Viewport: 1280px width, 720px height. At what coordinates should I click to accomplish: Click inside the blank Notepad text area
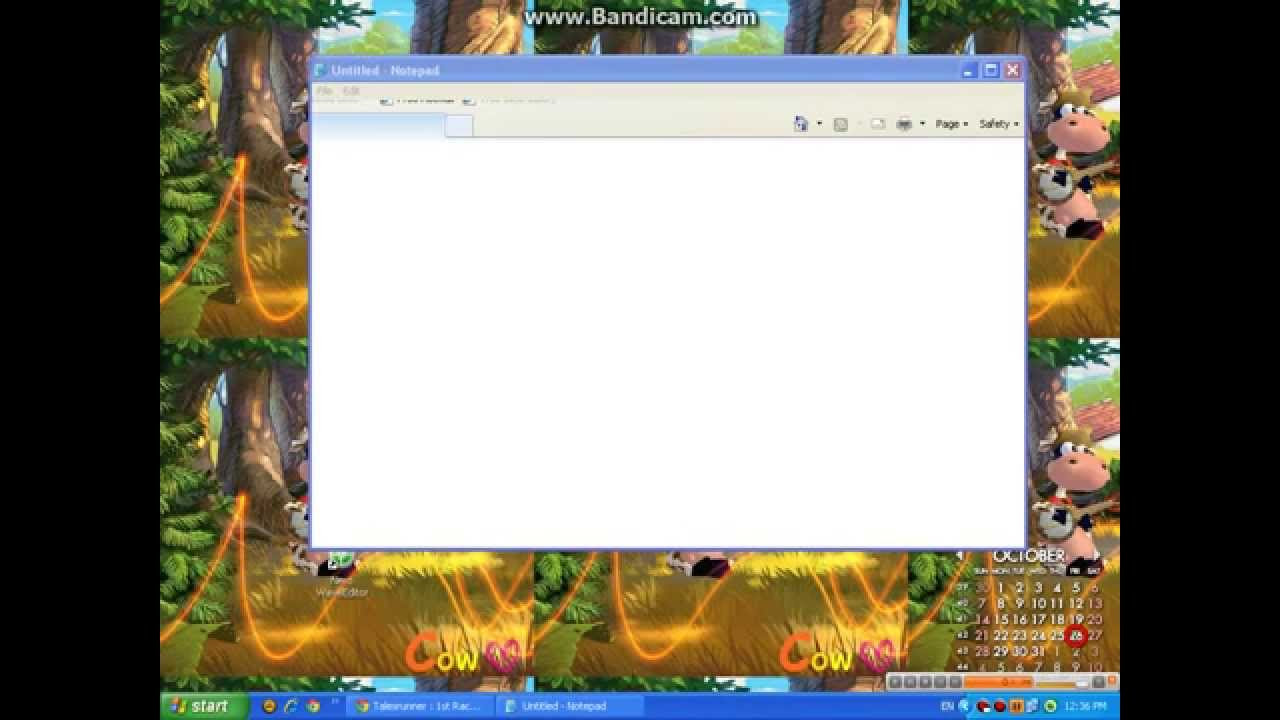(667, 340)
